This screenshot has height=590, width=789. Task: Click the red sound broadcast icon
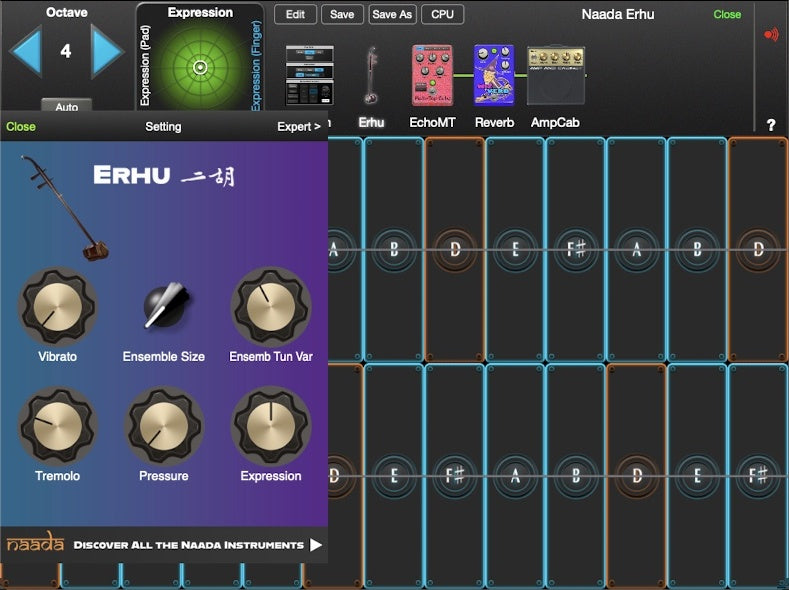[x=771, y=35]
